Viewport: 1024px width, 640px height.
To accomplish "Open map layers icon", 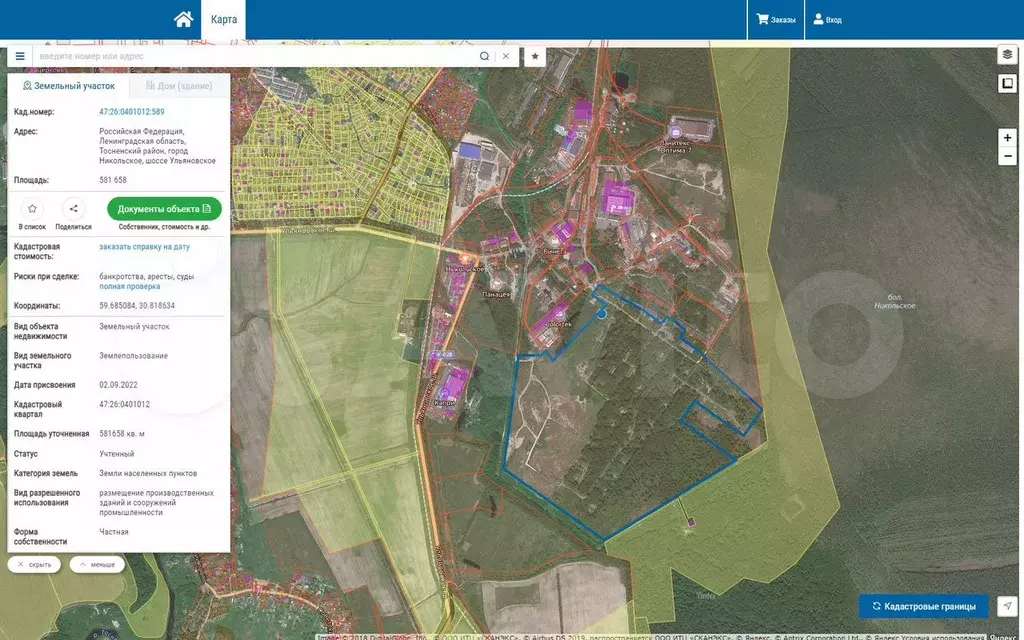I will [x=1007, y=55].
